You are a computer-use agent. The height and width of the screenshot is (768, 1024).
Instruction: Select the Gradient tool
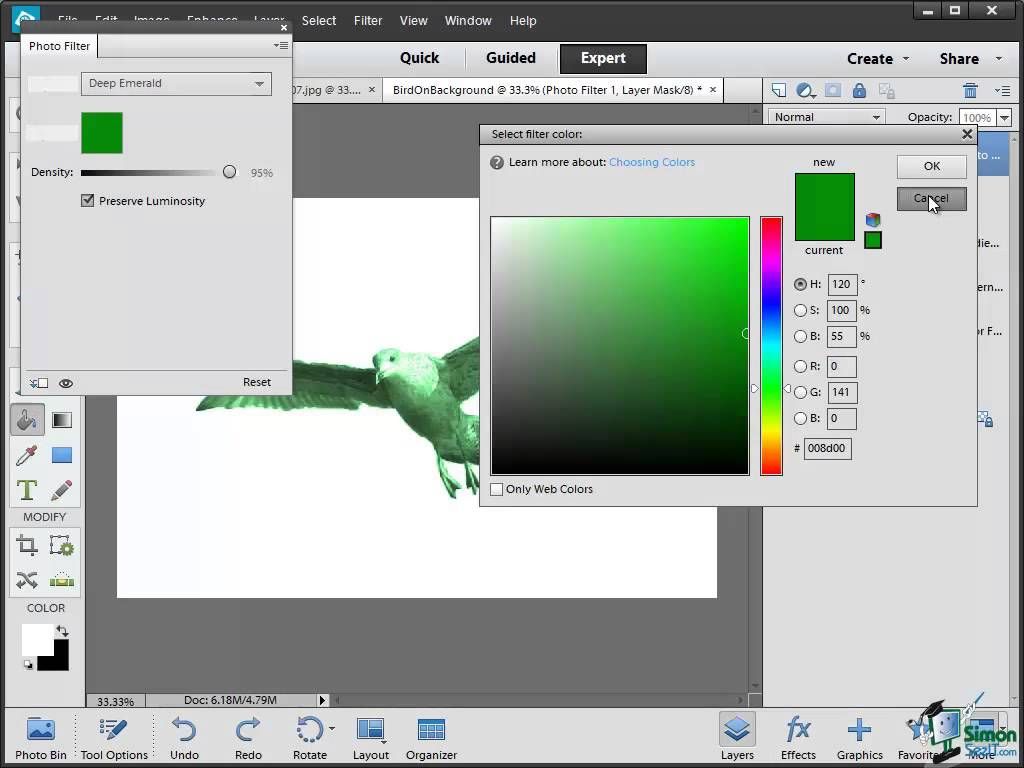click(x=62, y=420)
